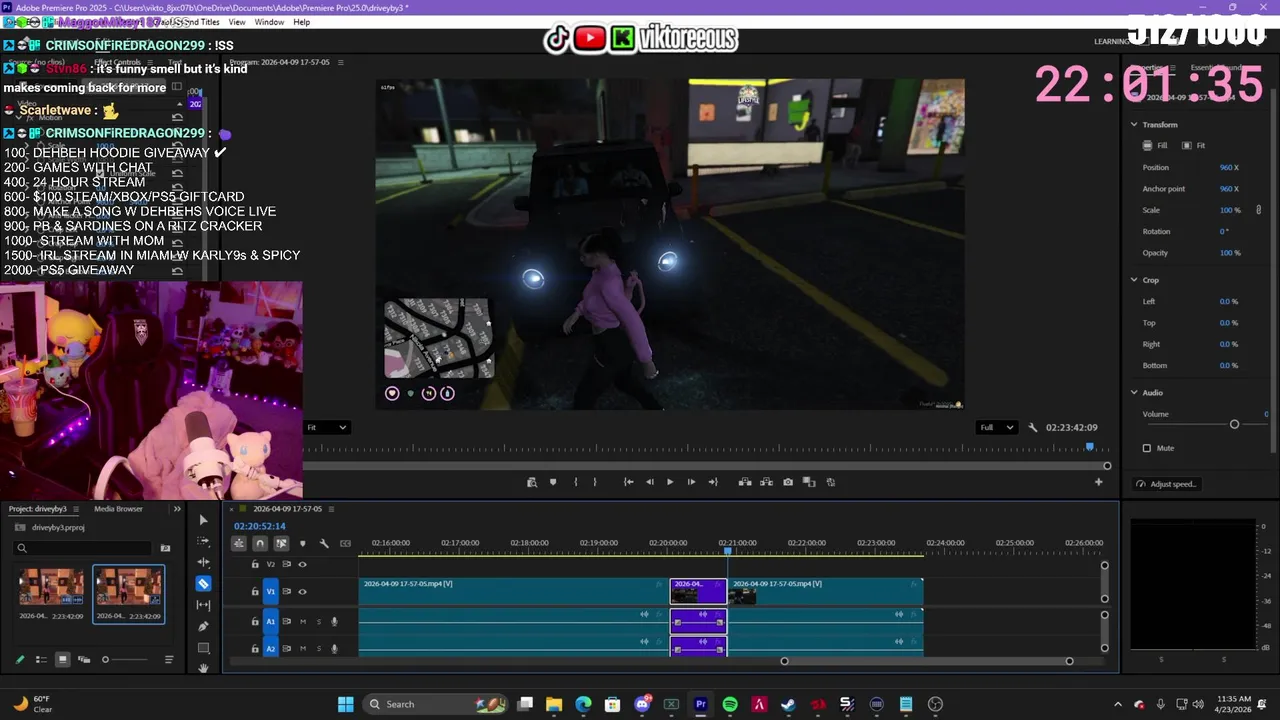This screenshot has width=1280, height=720.
Task: Click new bin folder icon in Project panel
Action: (165, 548)
